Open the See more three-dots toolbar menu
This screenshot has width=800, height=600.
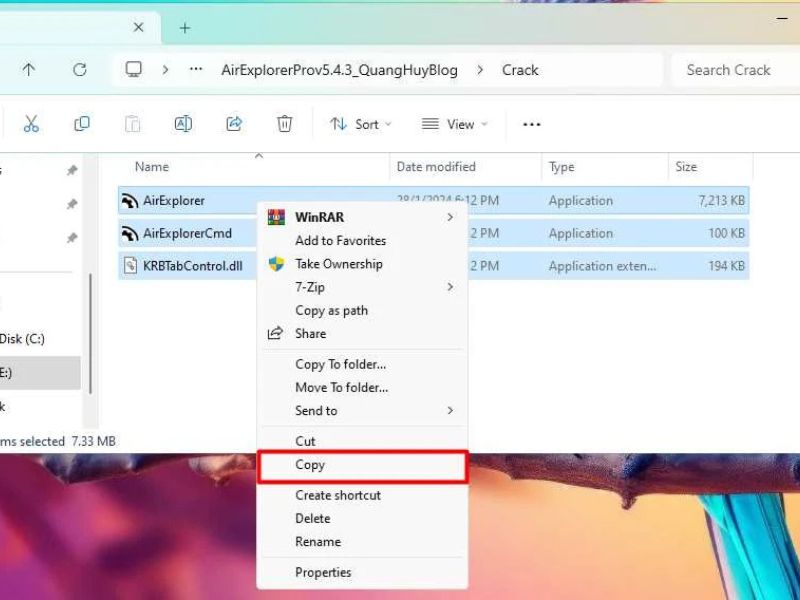point(532,124)
